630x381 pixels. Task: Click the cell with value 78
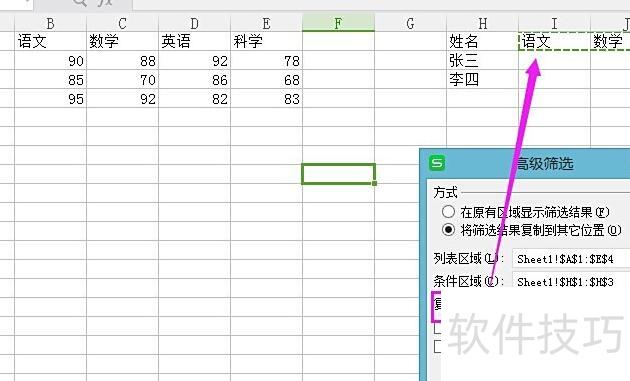pyautogui.click(x=266, y=60)
